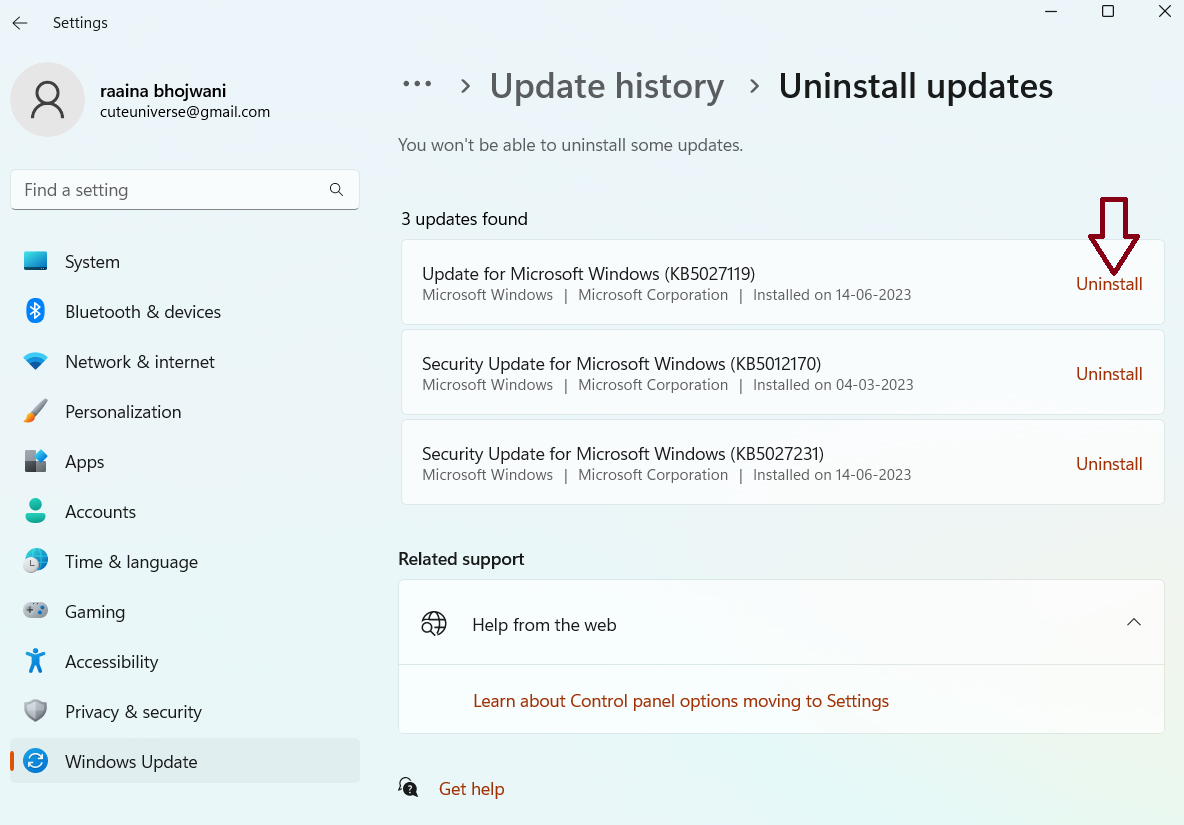Click the back arrow in title bar
This screenshot has width=1184, height=825.
pos(20,23)
